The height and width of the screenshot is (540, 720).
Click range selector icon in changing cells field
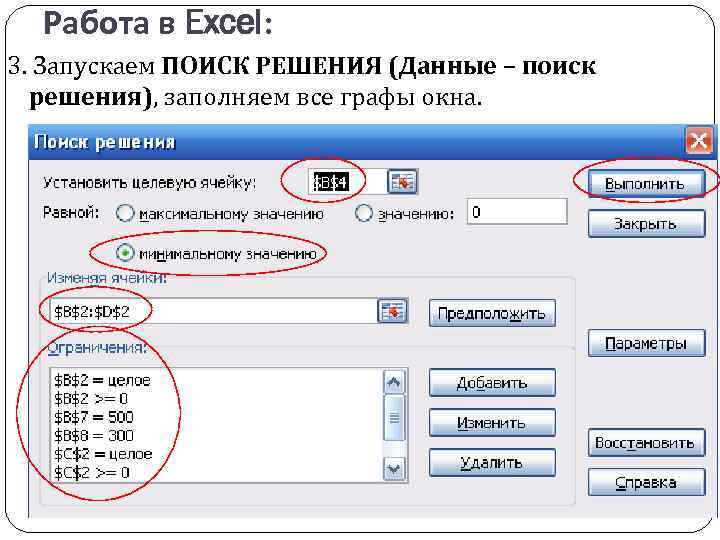pyautogui.click(x=392, y=311)
